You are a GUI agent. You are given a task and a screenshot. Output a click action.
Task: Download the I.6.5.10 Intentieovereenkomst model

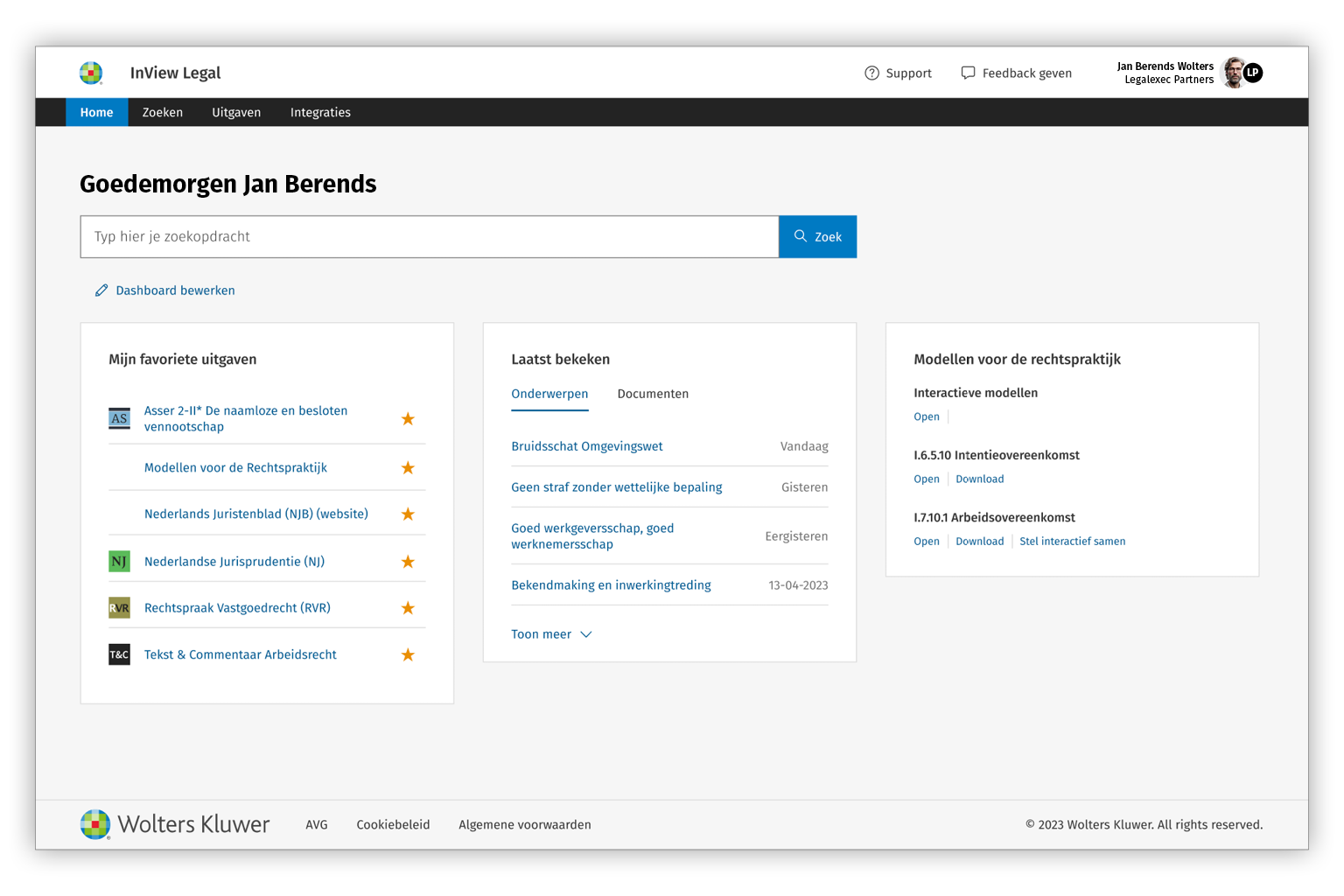(979, 479)
